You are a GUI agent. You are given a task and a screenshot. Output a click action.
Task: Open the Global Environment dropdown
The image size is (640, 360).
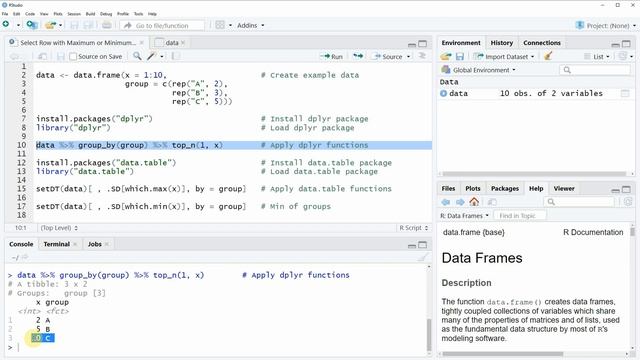478,70
